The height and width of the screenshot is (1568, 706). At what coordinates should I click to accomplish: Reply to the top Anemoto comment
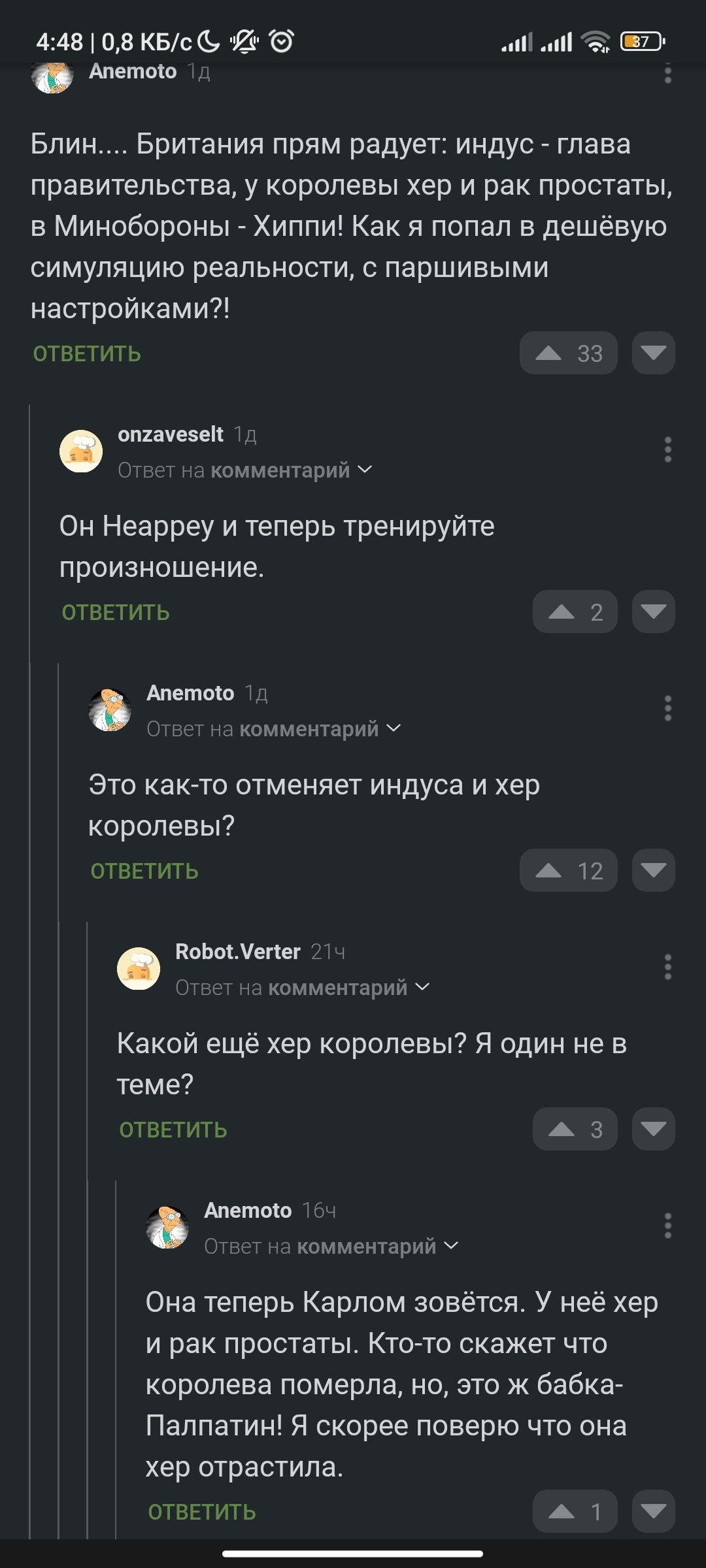[x=87, y=353]
